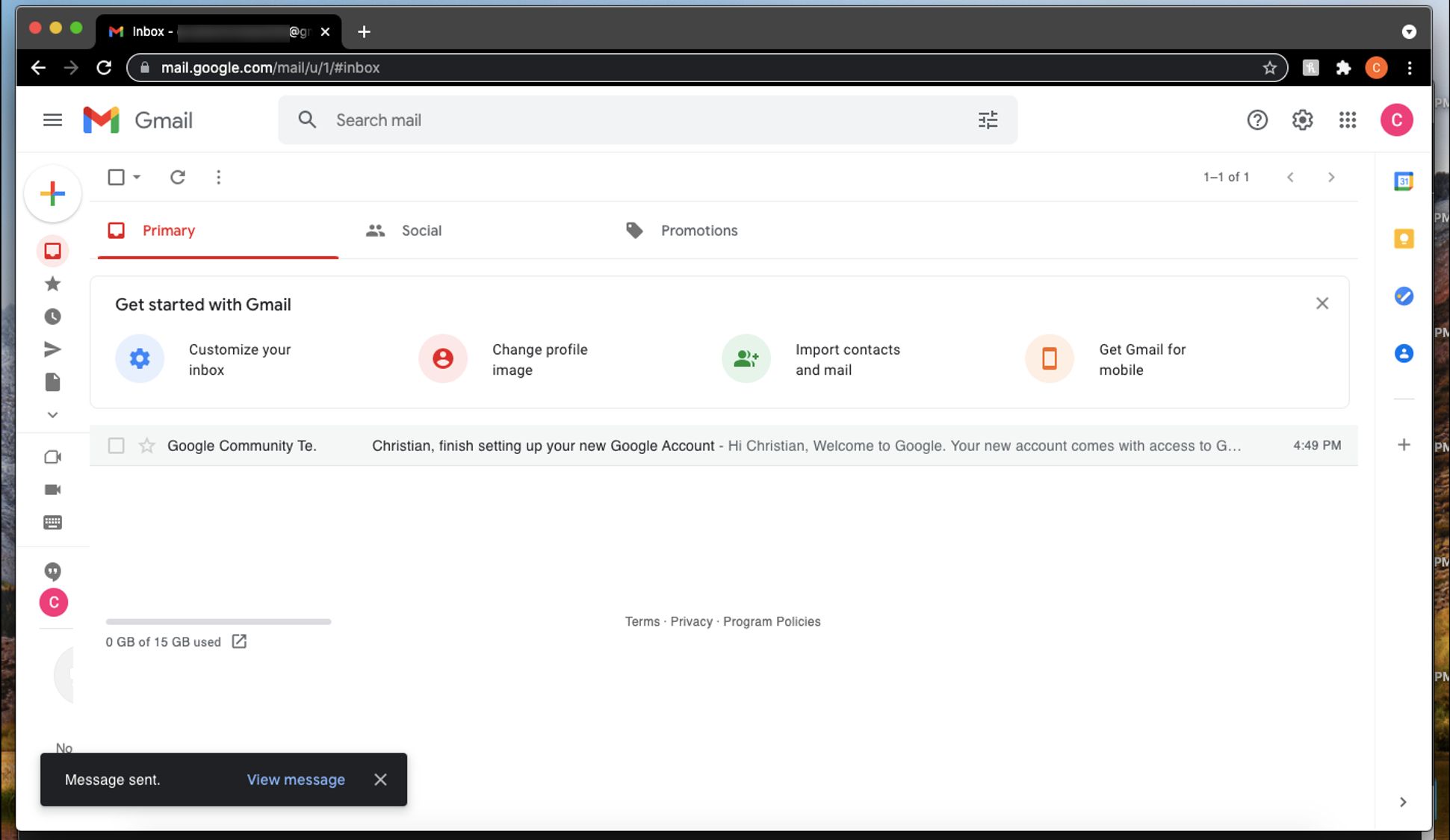Open the main menu hamburger icon

point(52,120)
